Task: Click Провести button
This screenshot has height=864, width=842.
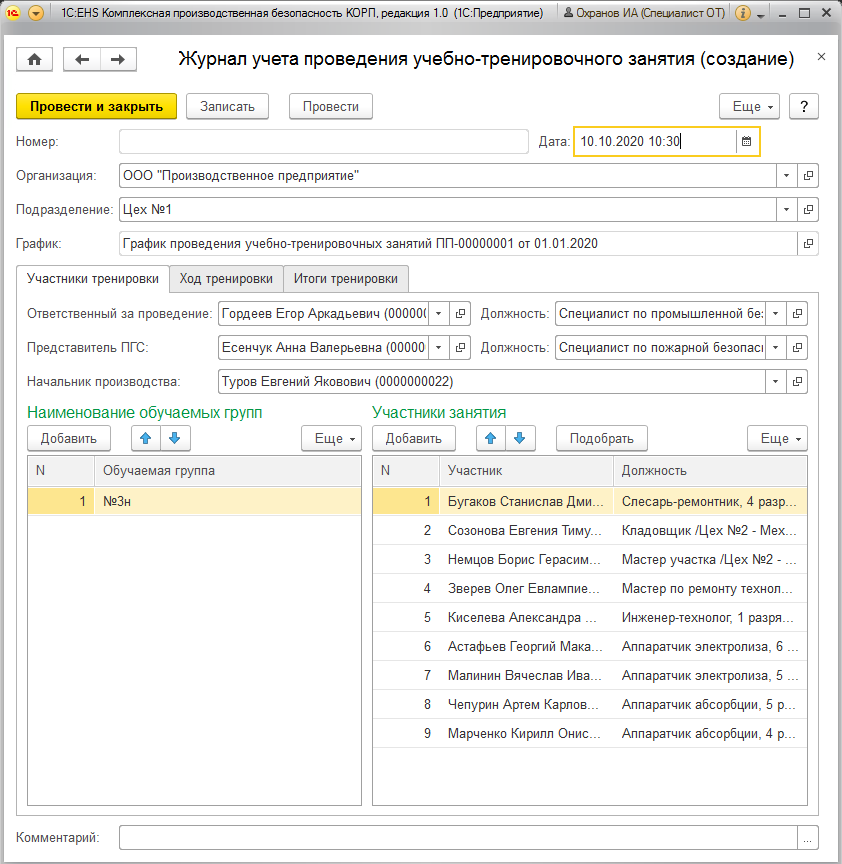Action: pyautogui.click(x=331, y=106)
